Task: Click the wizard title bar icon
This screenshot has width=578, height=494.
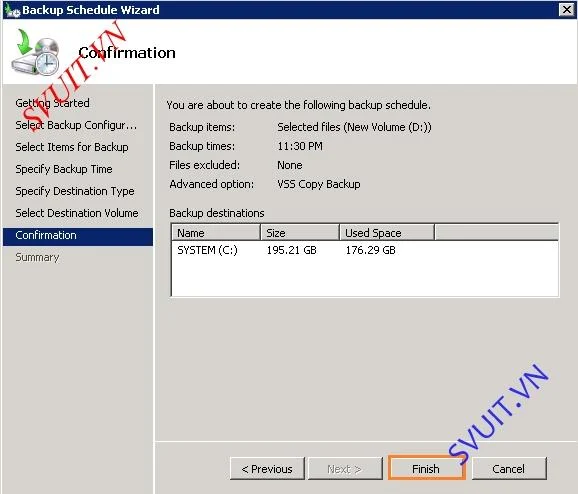Action: (12, 10)
